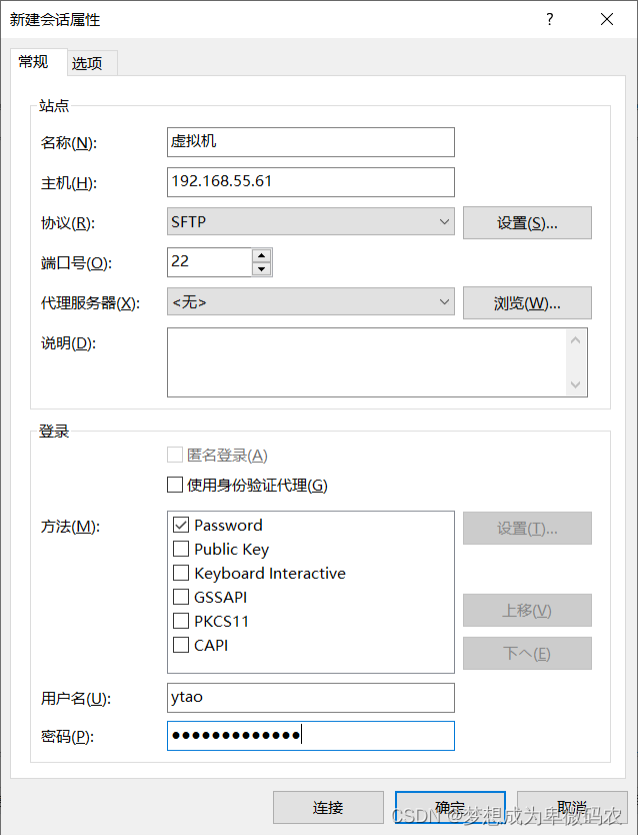Open the 代理服务器 proxy dropdown
638x835 pixels.
click(440, 302)
